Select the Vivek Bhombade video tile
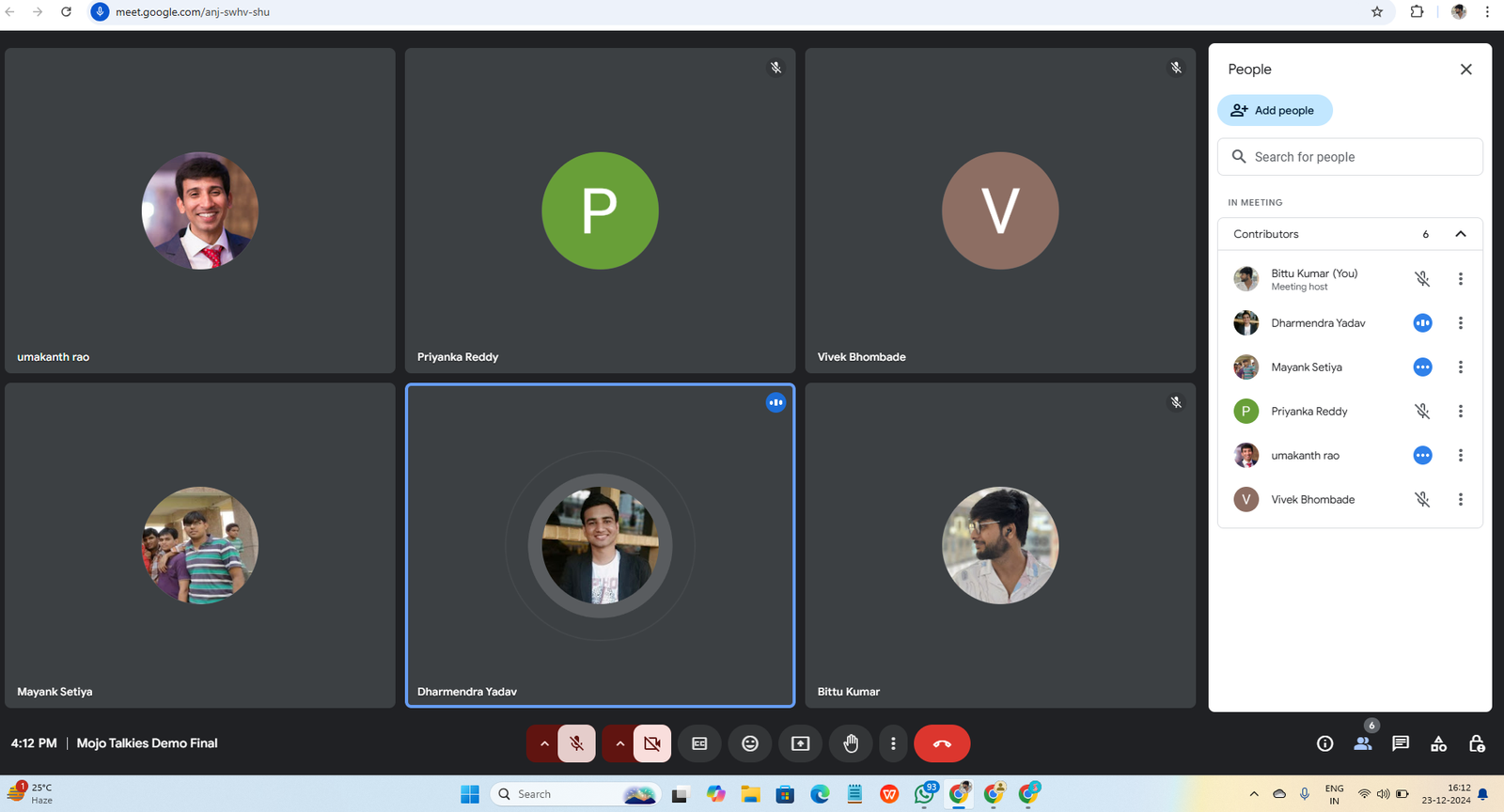The width and height of the screenshot is (1504, 812). pos(1000,211)
